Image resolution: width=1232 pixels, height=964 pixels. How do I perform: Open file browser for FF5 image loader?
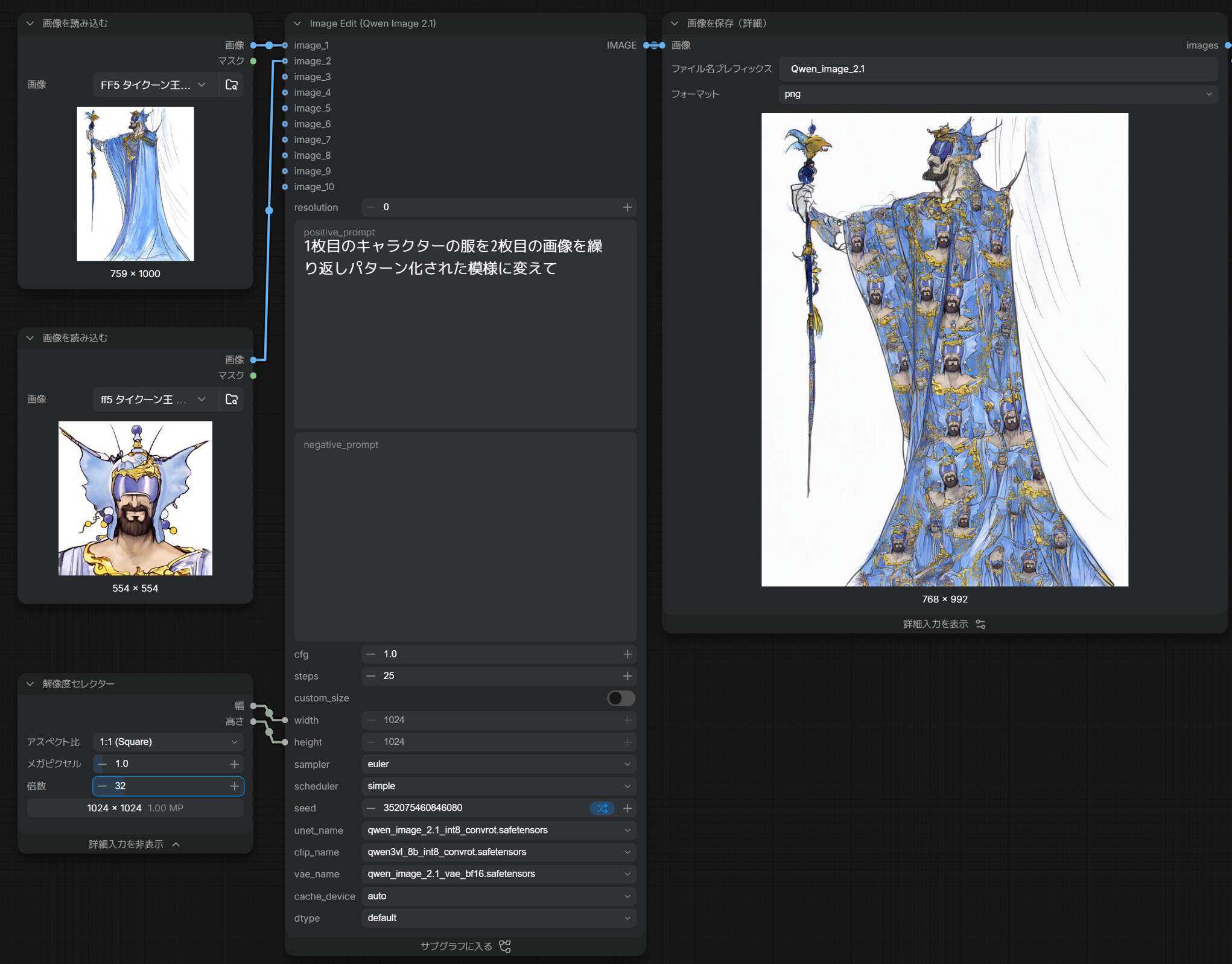(x=232, y=85)
